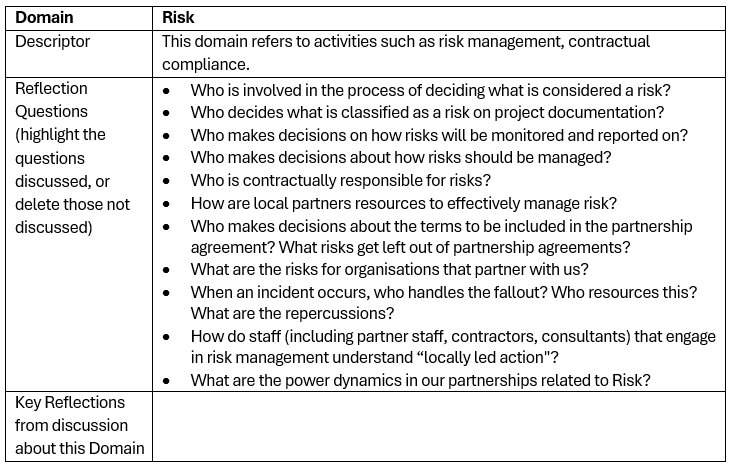Screen dimensions: 732x467
Task: Click "What are the repercussions?" text
Action: [x=292, y=314]
